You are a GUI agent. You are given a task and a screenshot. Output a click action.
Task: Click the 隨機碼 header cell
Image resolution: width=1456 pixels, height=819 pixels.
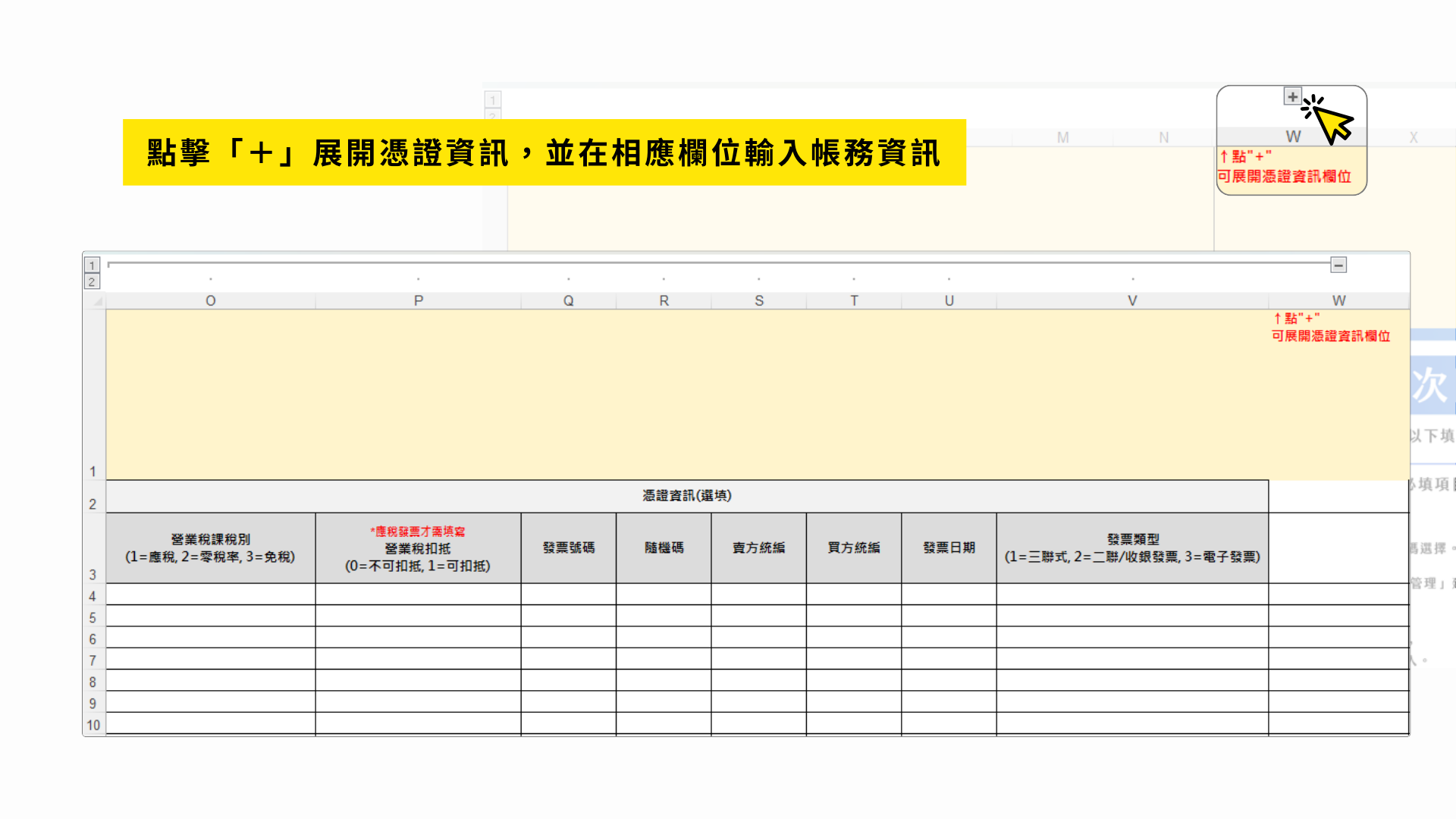tap(664, 548)
